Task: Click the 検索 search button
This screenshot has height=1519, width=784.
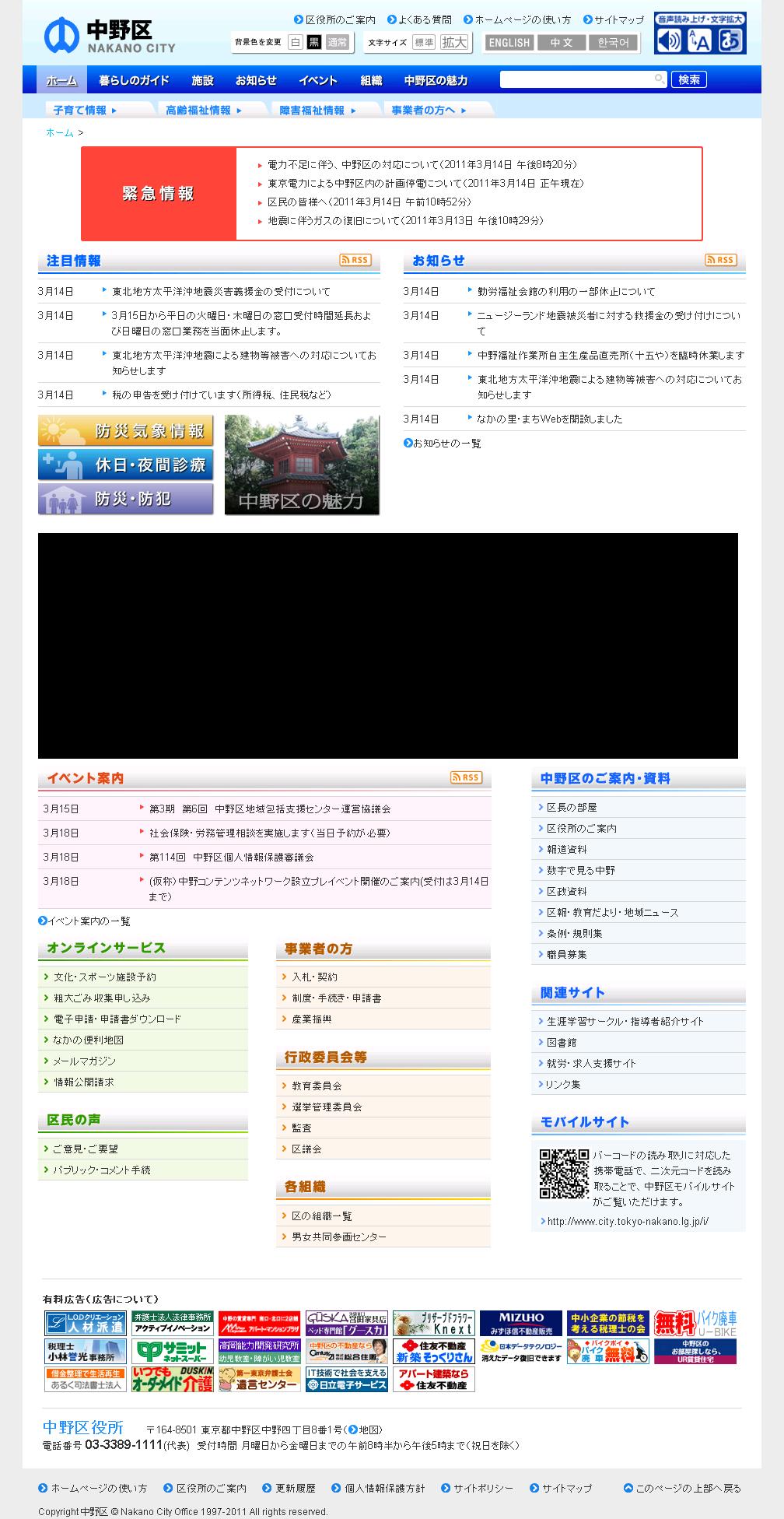Action: coord(689,79)
